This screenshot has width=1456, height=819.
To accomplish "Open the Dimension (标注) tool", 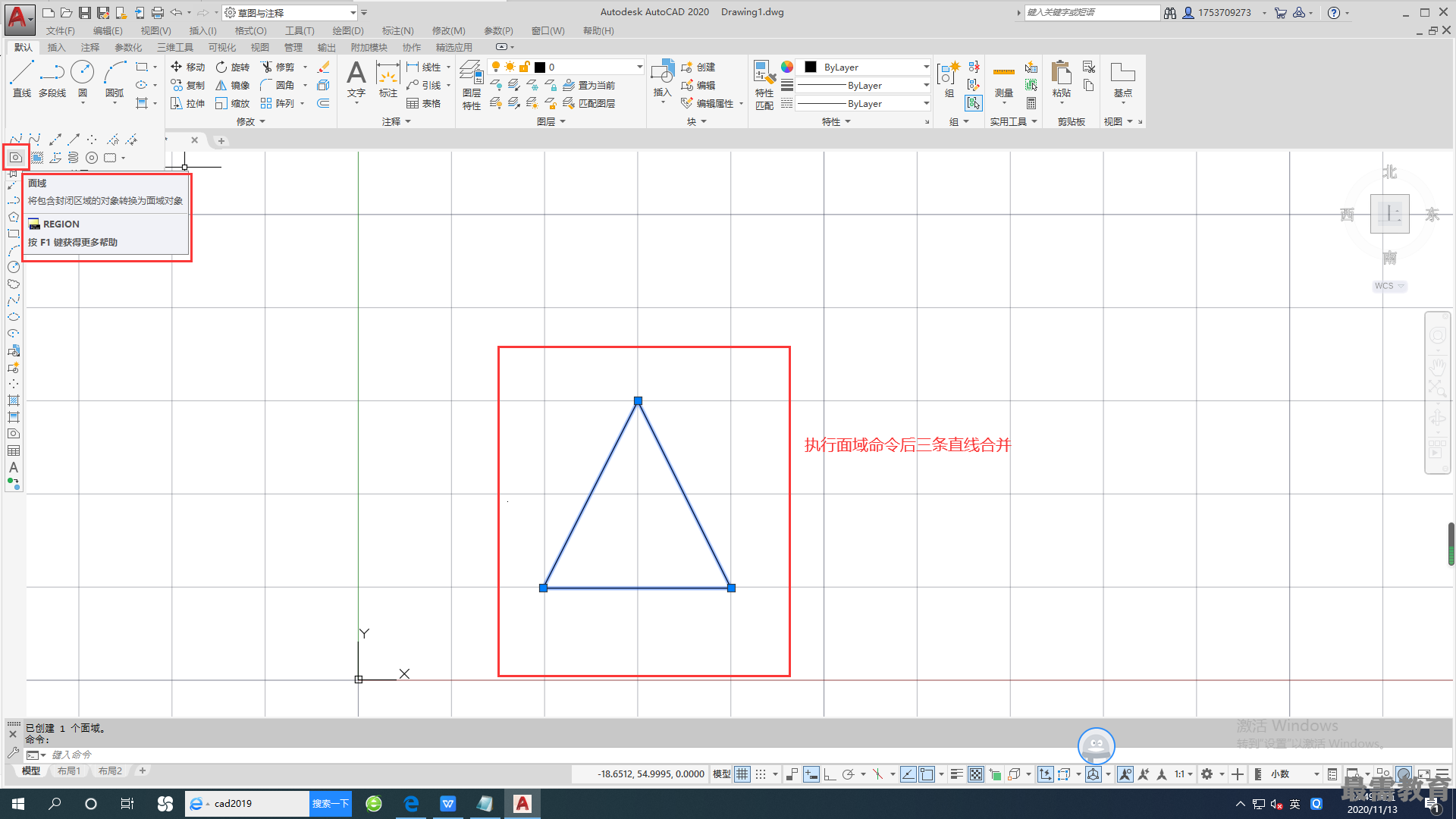I will (388, 79).
